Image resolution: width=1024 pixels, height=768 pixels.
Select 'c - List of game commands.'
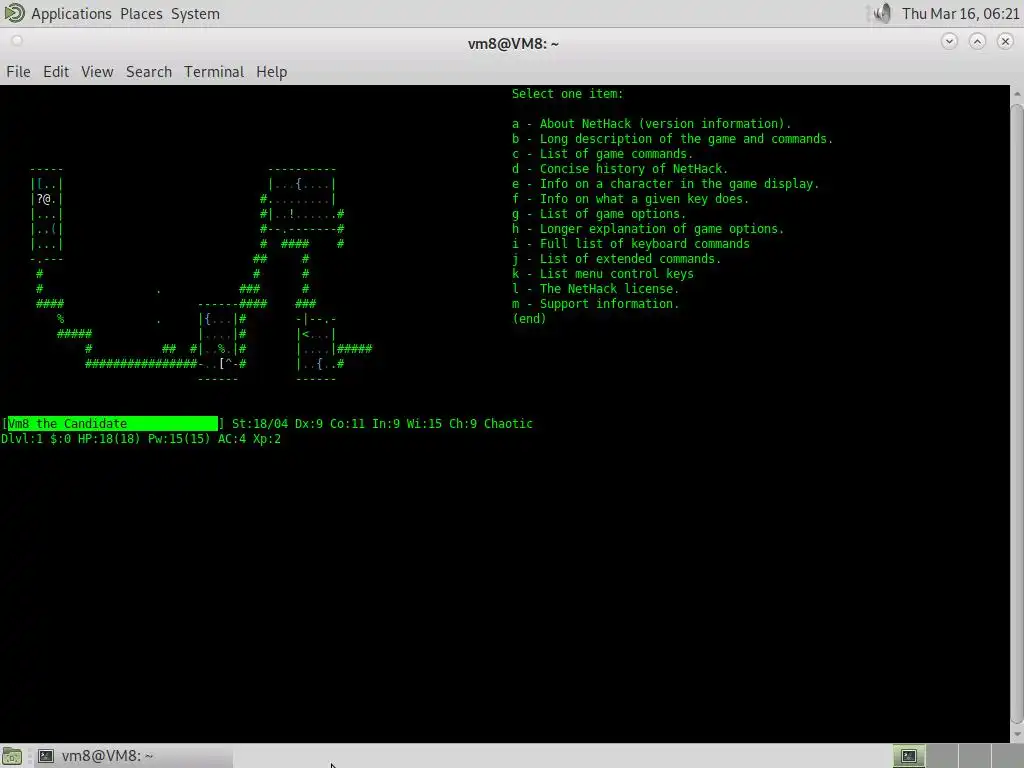602,154
